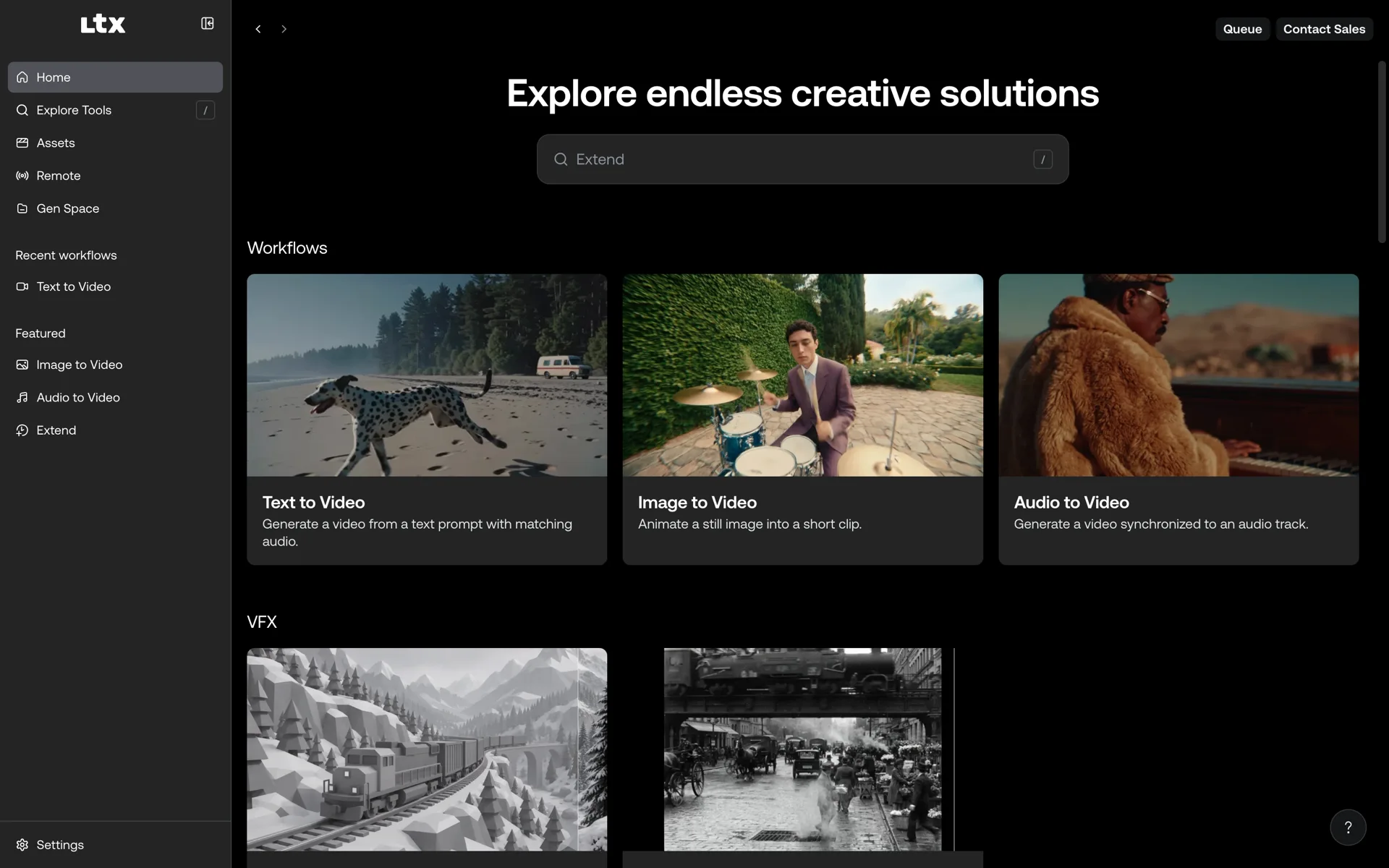Viewport: 1389px width, 868px height.
Task: Open featured Extend link
Action: [x=115, y=430]
